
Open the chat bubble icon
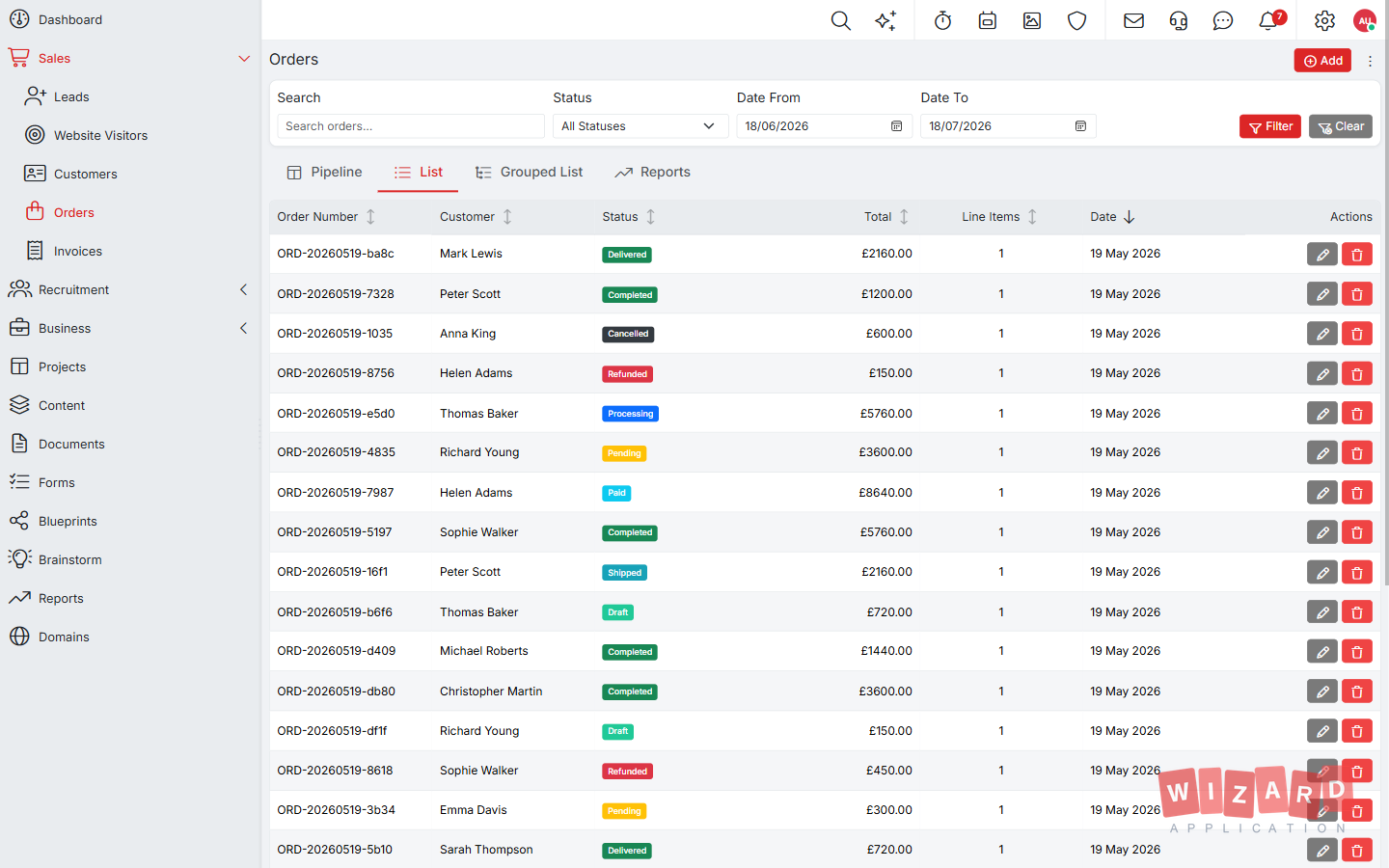tap(1223, 20)
